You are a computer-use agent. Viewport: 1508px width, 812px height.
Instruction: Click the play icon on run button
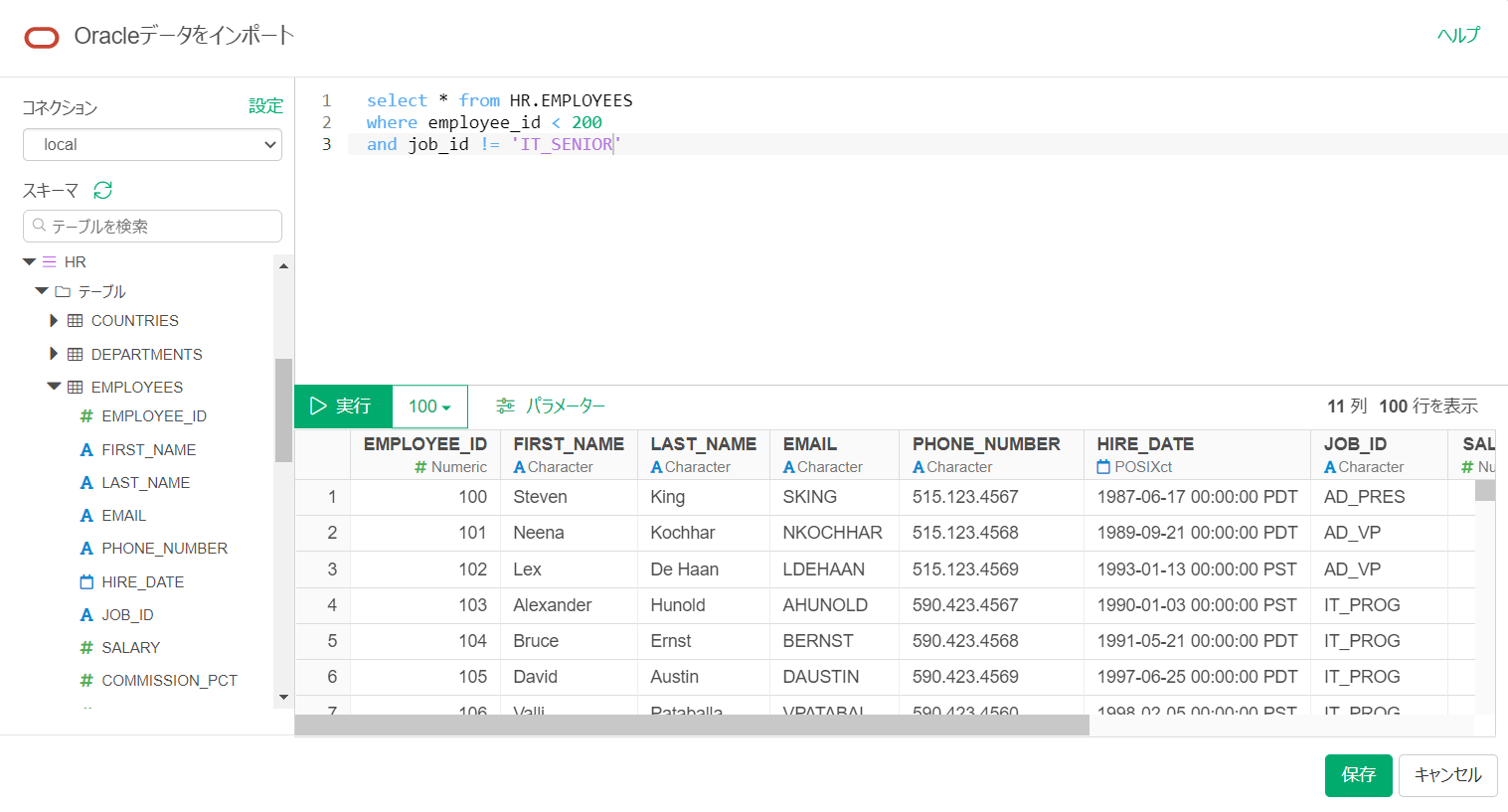318,406
